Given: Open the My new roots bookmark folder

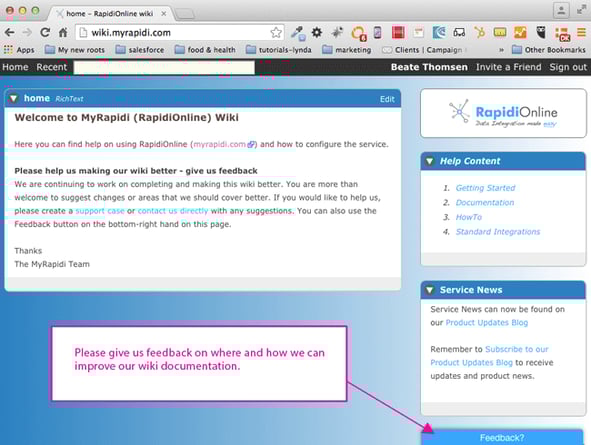Looking at the screenshot, I should point(75,50).
